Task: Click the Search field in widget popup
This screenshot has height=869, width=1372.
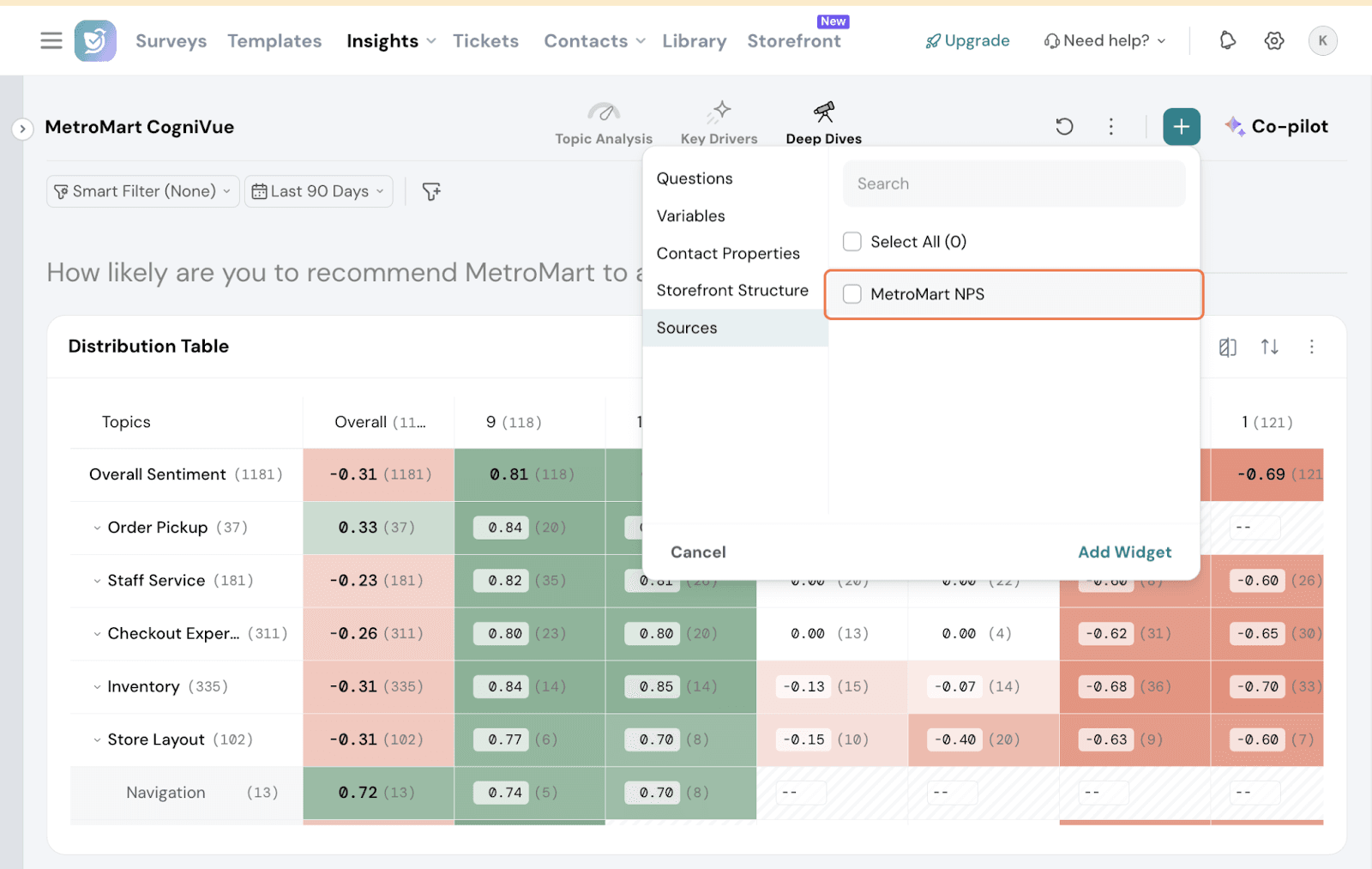Action: coord(1014,184)
